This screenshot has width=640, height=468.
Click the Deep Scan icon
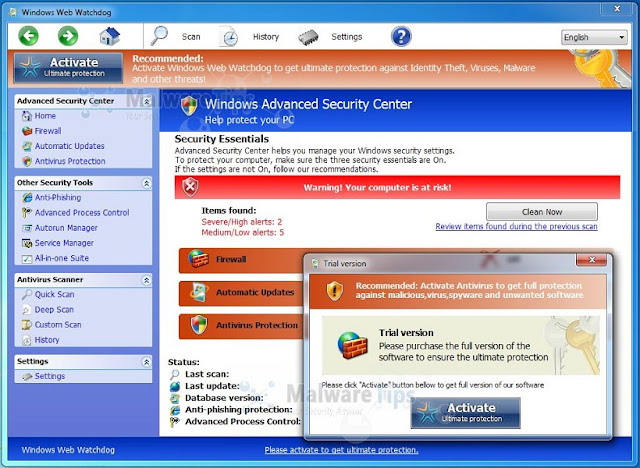[x=27, y=310]
